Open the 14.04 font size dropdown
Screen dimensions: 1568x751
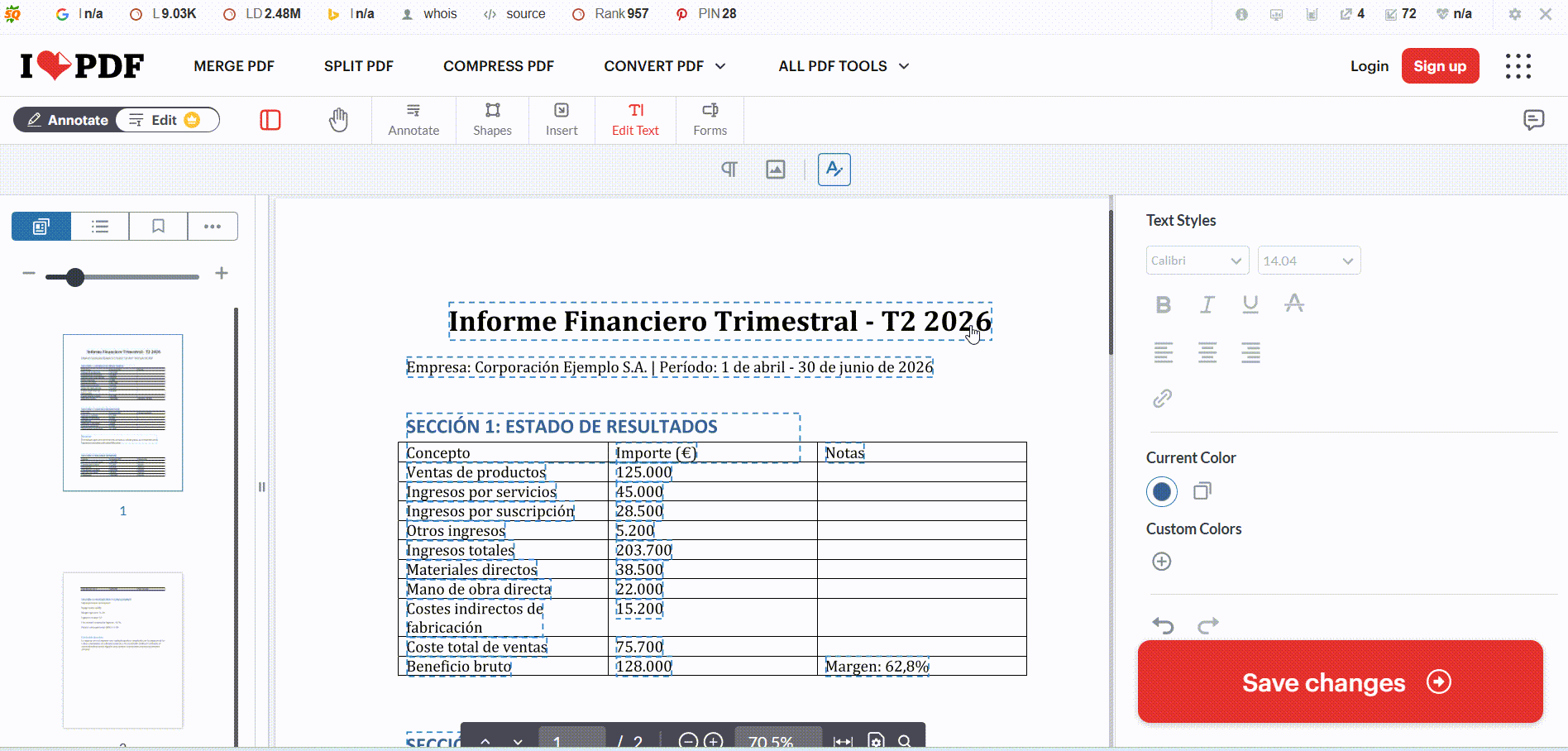[1308, 261]
